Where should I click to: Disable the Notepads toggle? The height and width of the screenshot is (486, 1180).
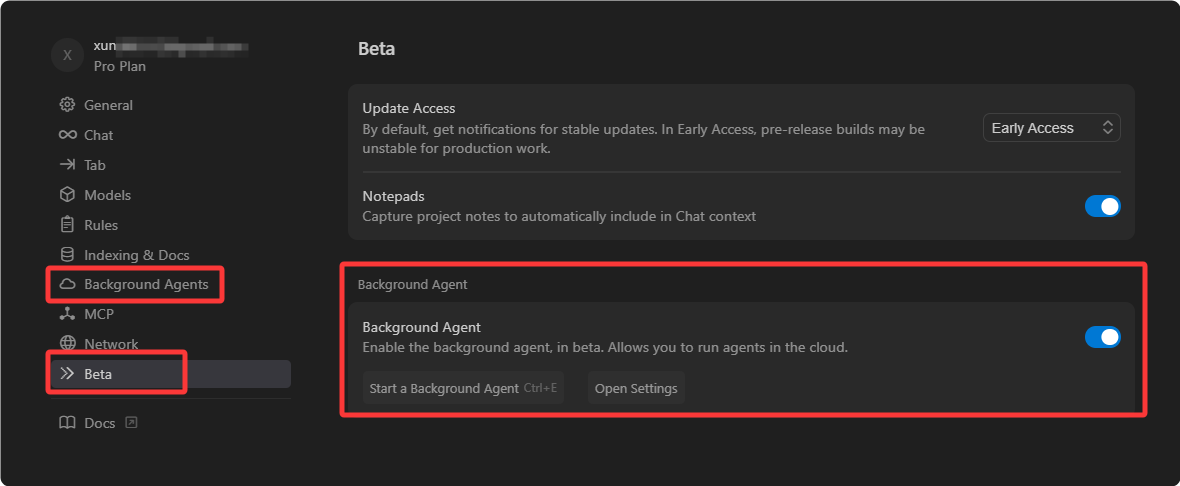[x=1102, y=206]
